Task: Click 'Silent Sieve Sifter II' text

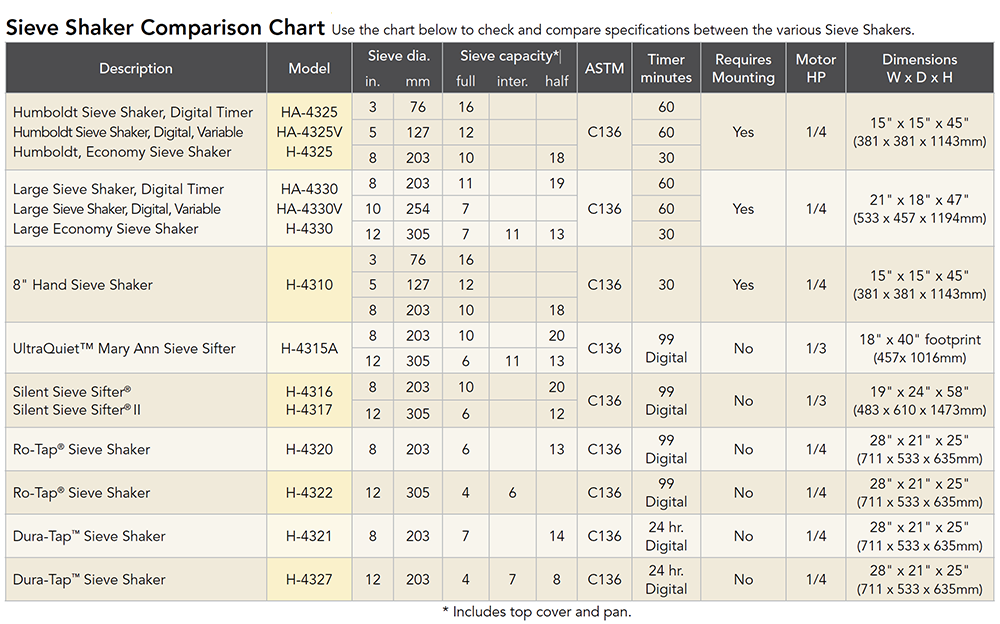Action: click(77, 410)
